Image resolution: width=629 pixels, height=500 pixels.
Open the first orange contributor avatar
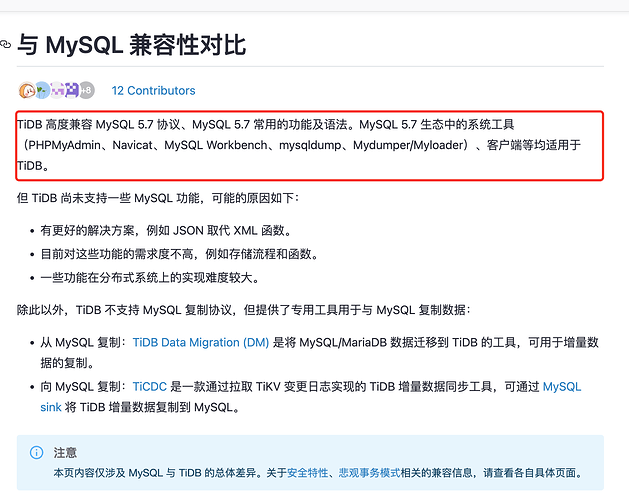(26, 90)
